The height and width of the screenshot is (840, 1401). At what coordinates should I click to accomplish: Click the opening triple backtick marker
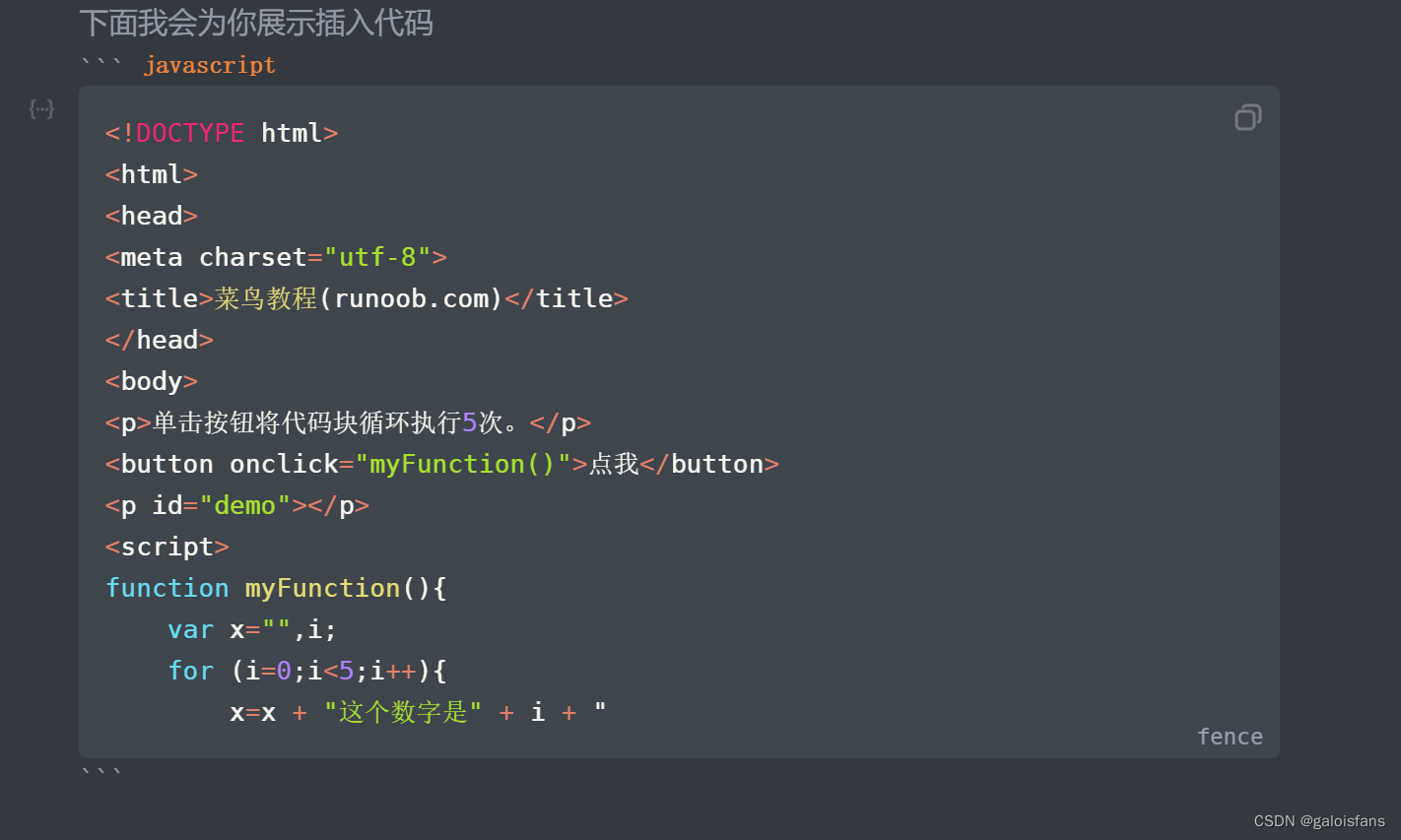pos(101,64)
